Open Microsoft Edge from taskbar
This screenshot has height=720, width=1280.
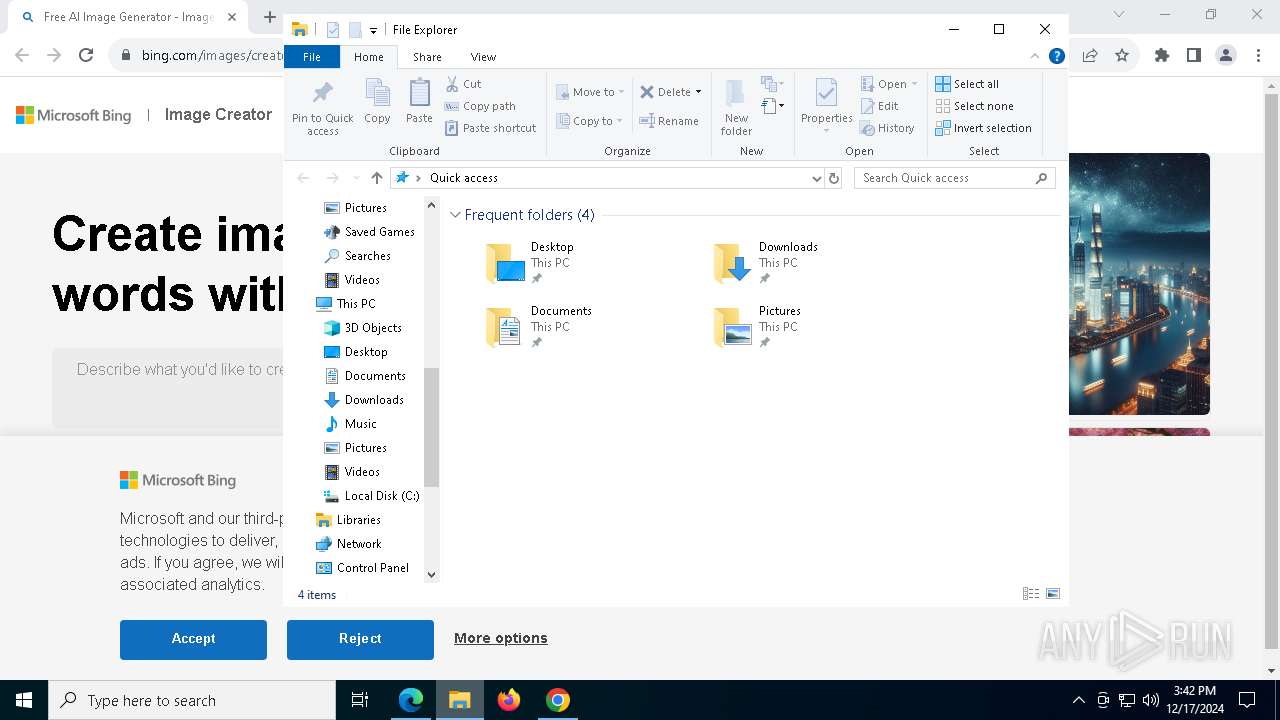pyautogui.click(x=411, y=700)
